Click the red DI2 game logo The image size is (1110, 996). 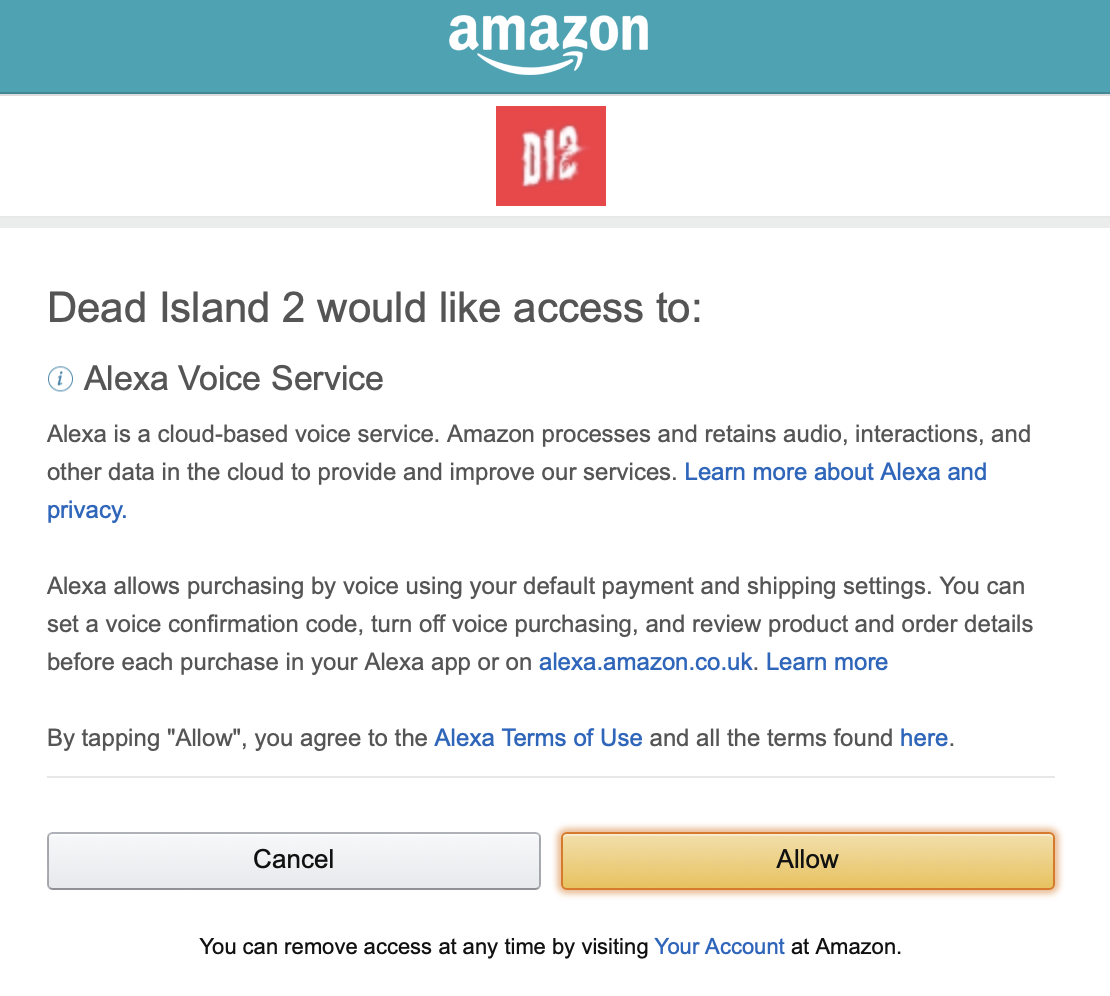click(551, 156)
